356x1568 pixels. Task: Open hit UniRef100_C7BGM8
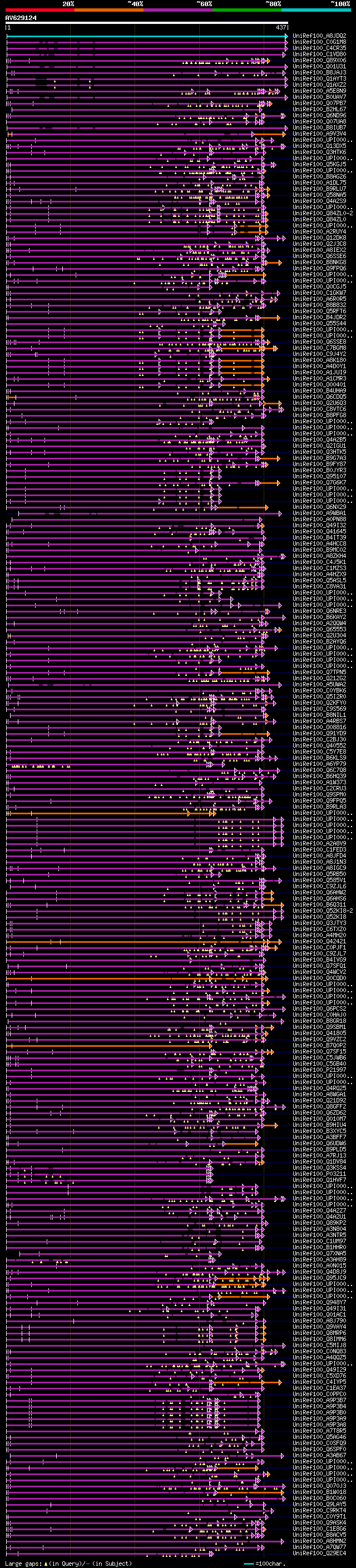(319, 348)
